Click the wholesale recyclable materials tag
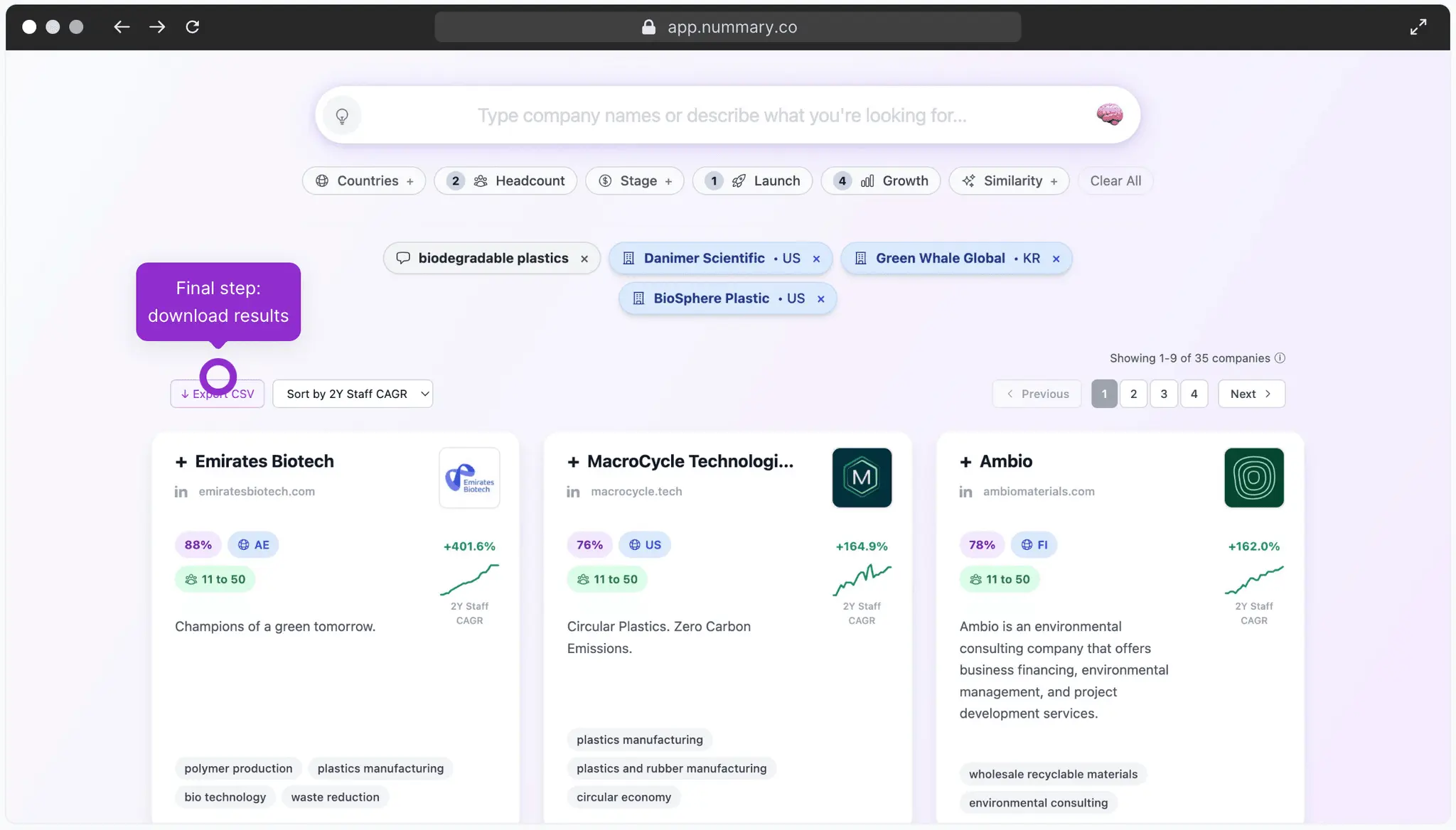The image size is (1456, 830). (1053, 775)
